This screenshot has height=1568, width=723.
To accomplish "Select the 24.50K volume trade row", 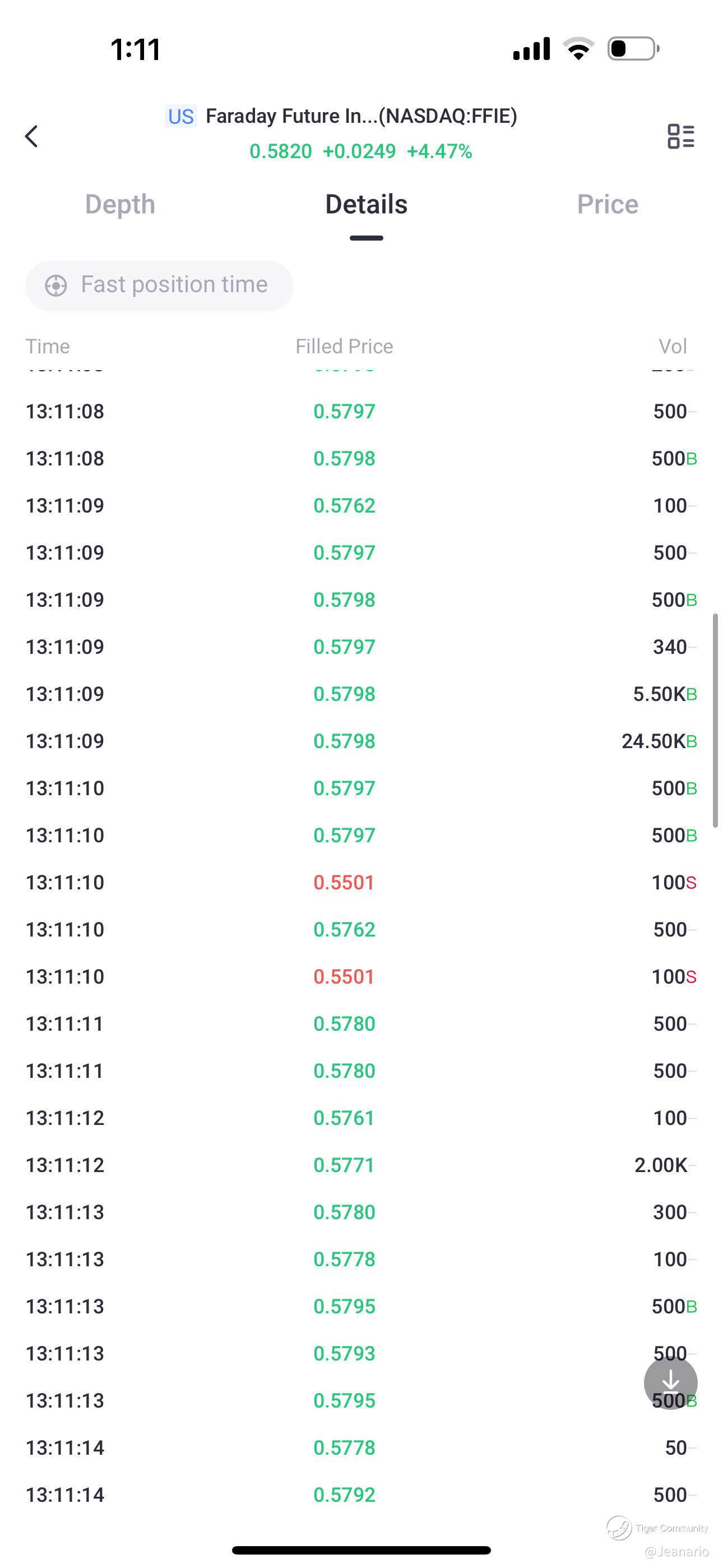I will click(361, 741).
